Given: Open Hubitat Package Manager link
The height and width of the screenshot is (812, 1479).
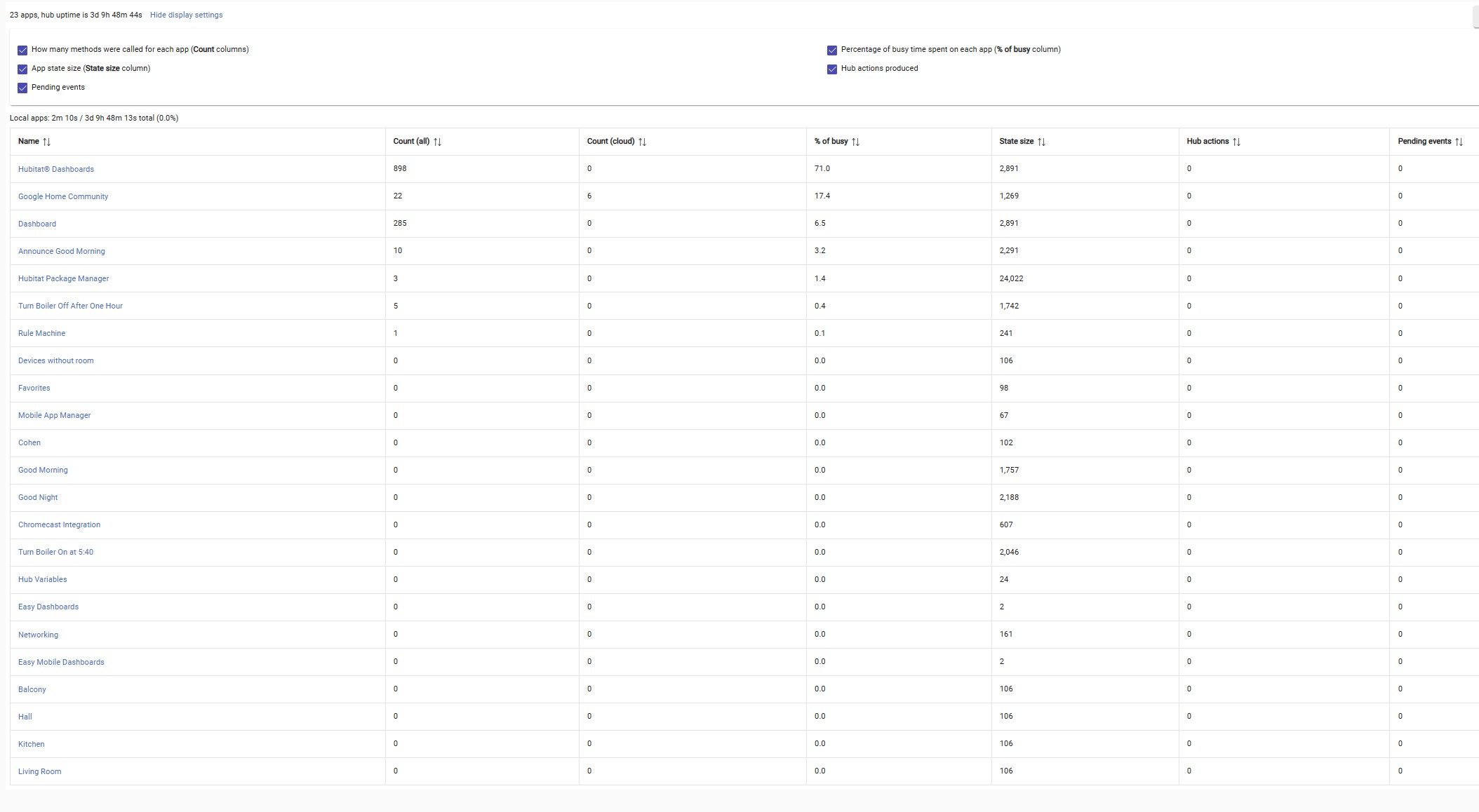Looking at the screenshot, I should [63, 278].
